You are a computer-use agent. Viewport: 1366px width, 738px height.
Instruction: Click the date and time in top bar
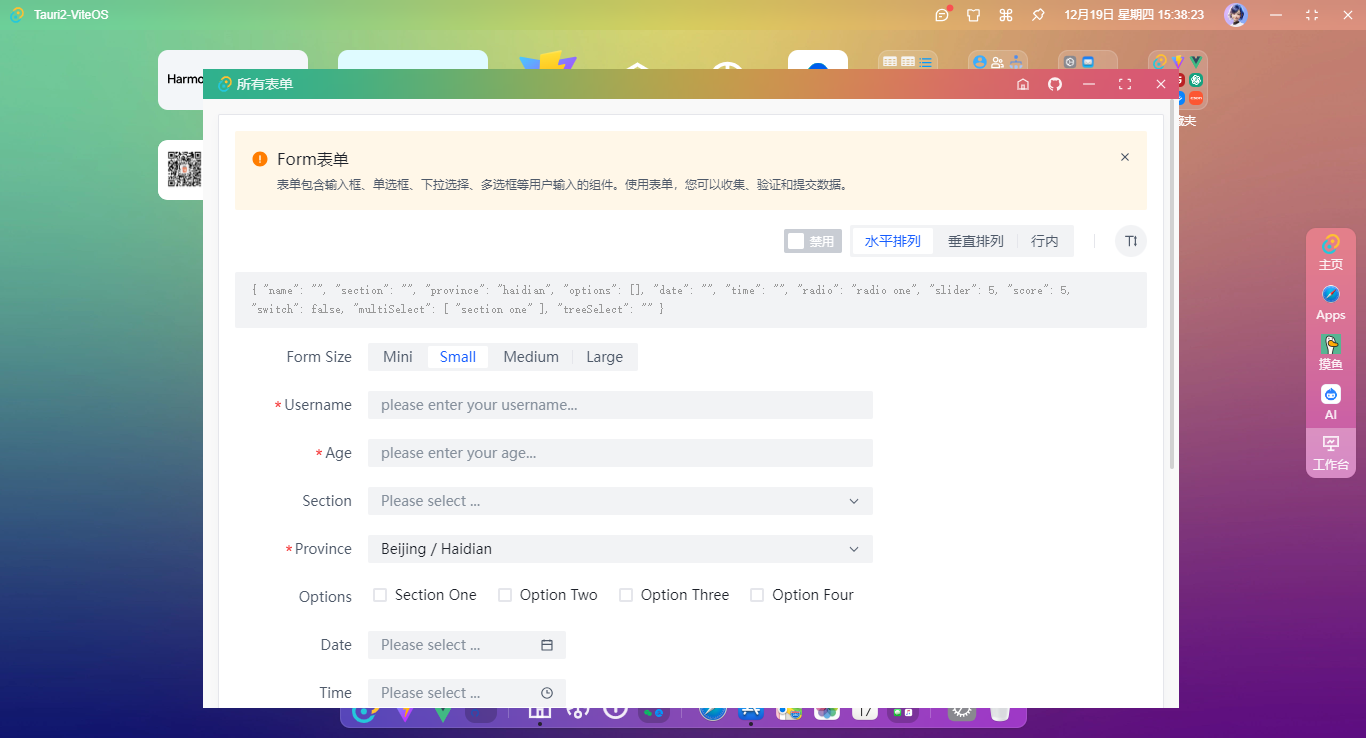click(1134, 15)
